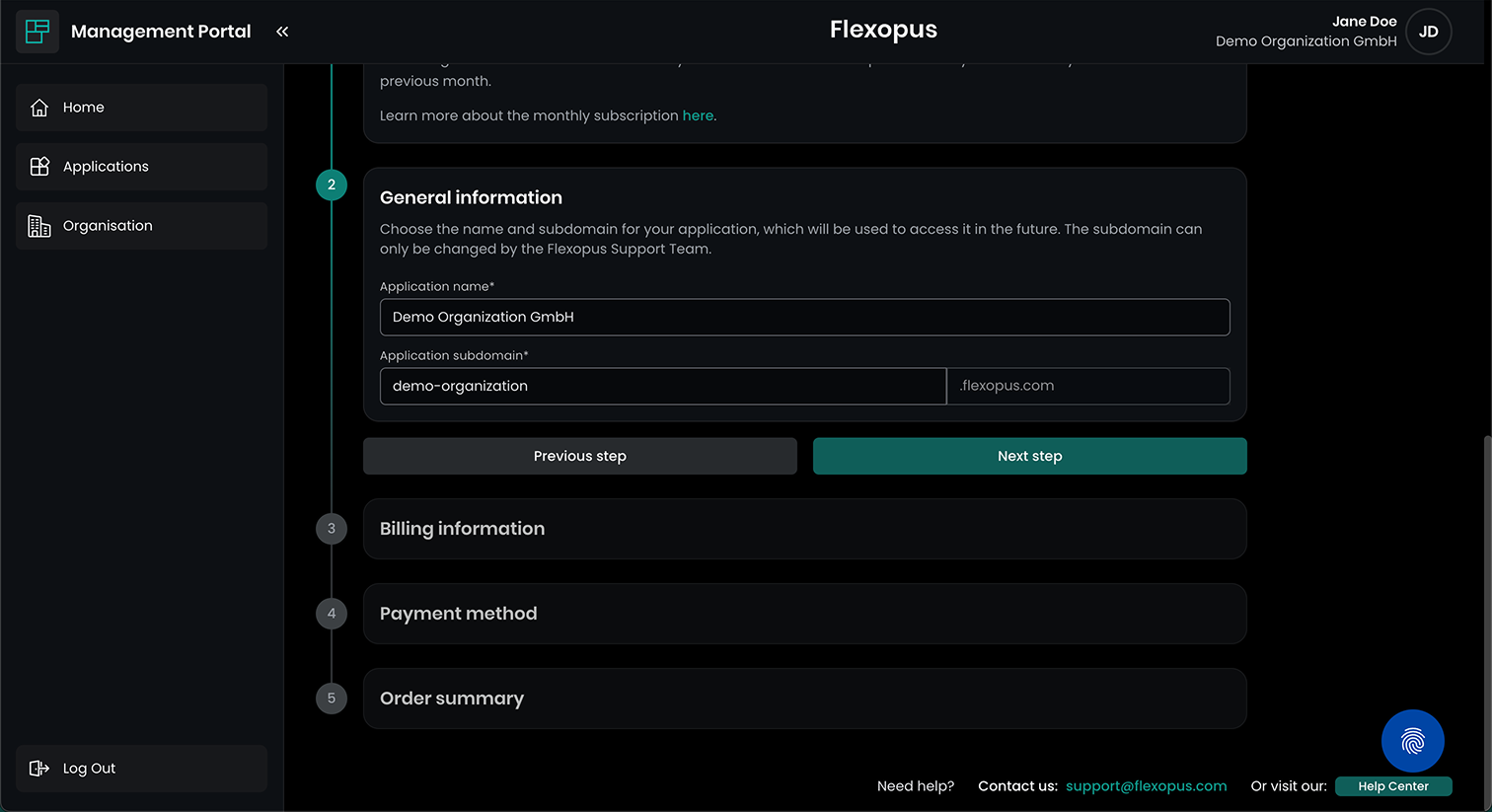Click the Organisation building icon
Screen dimensions: 1492x812
(x=39, y=226)
